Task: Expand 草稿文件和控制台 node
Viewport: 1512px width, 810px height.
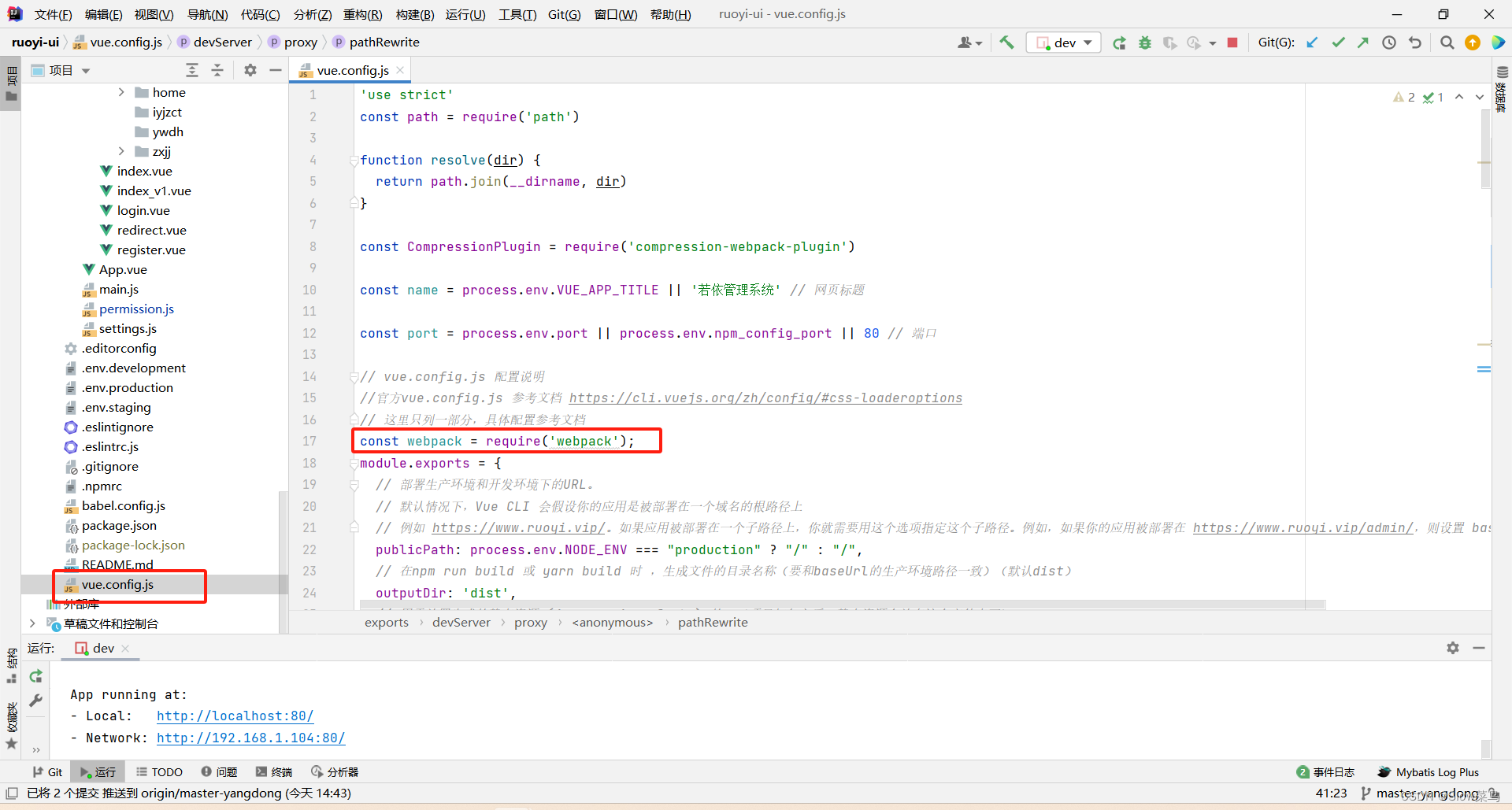Action: (x=32, y=623)
